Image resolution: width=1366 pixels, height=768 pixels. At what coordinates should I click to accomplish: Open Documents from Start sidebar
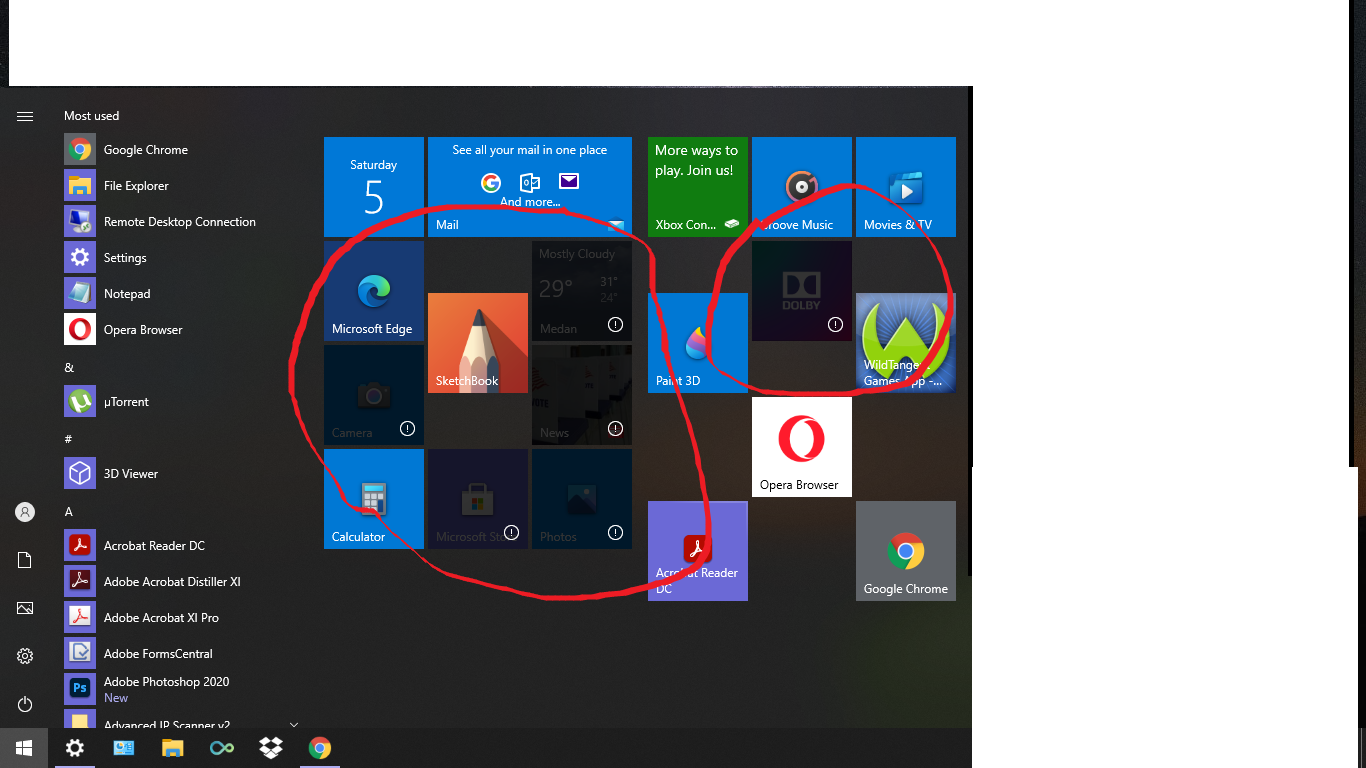(x=25, y=560)
